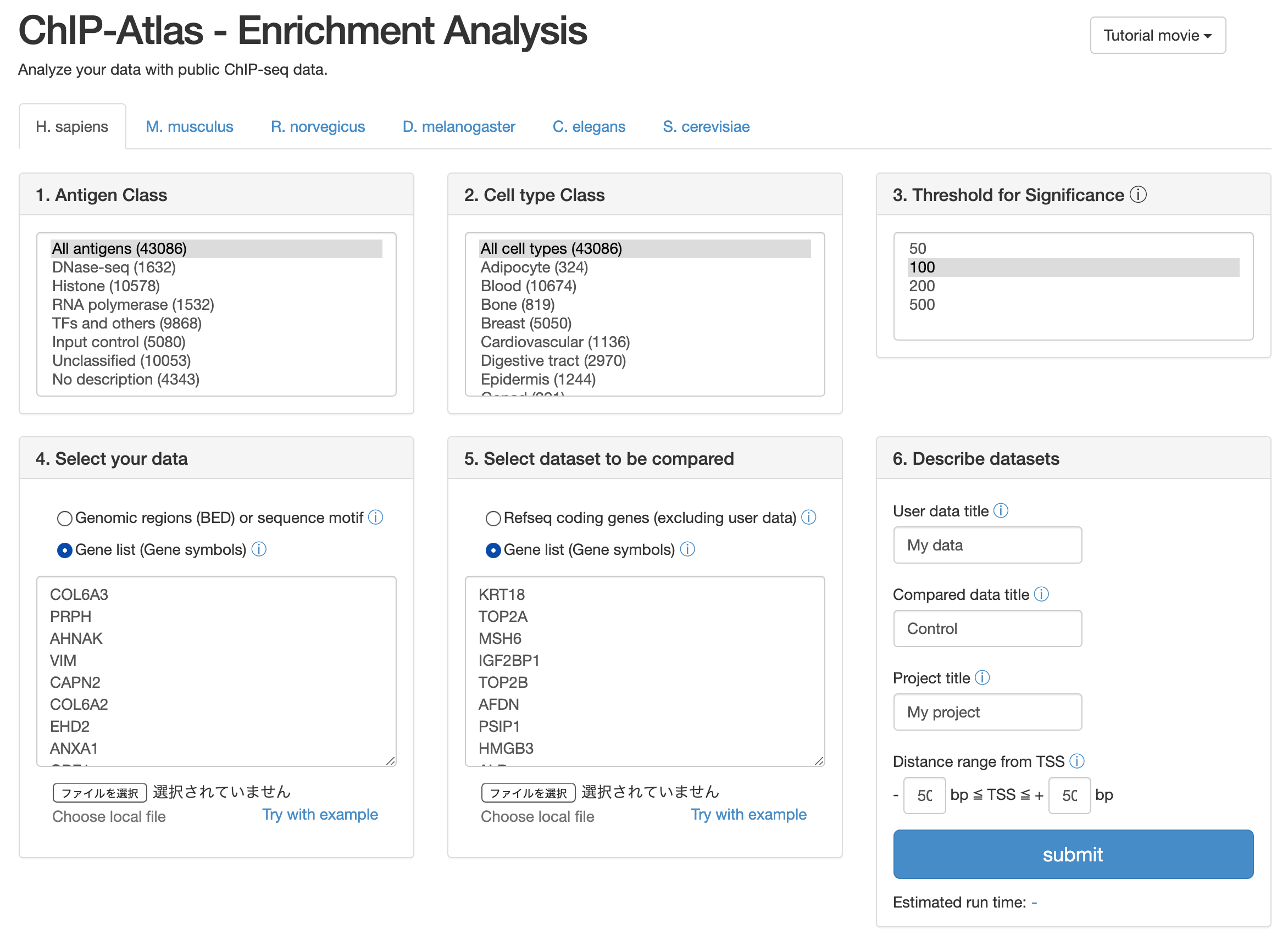1288x946 pixels.
Task: Click info icon beside Threshold for Significance
Action: tap(1137, 194)
